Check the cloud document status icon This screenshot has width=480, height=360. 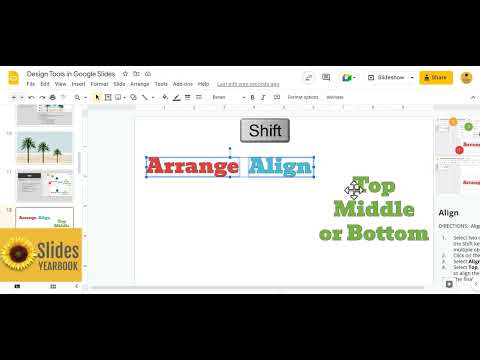(x=148, y=74)
